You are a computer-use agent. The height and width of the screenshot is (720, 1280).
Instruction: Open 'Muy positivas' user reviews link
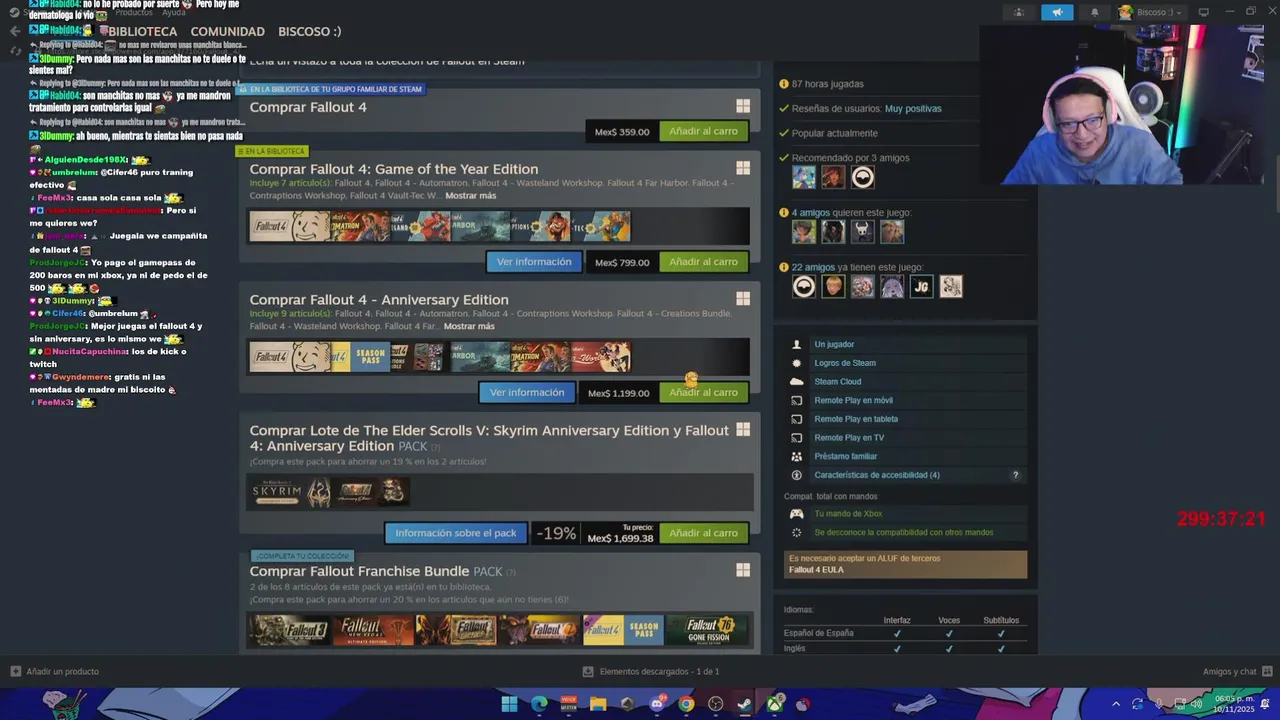913,108
